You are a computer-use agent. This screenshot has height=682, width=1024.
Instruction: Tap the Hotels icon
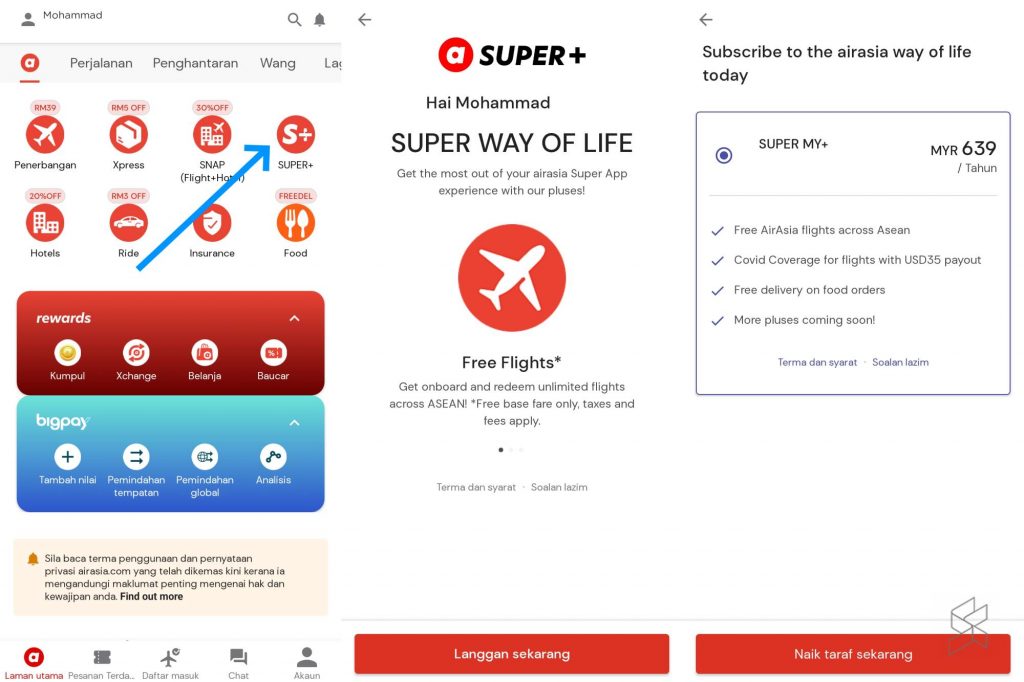tap(45, 223)
